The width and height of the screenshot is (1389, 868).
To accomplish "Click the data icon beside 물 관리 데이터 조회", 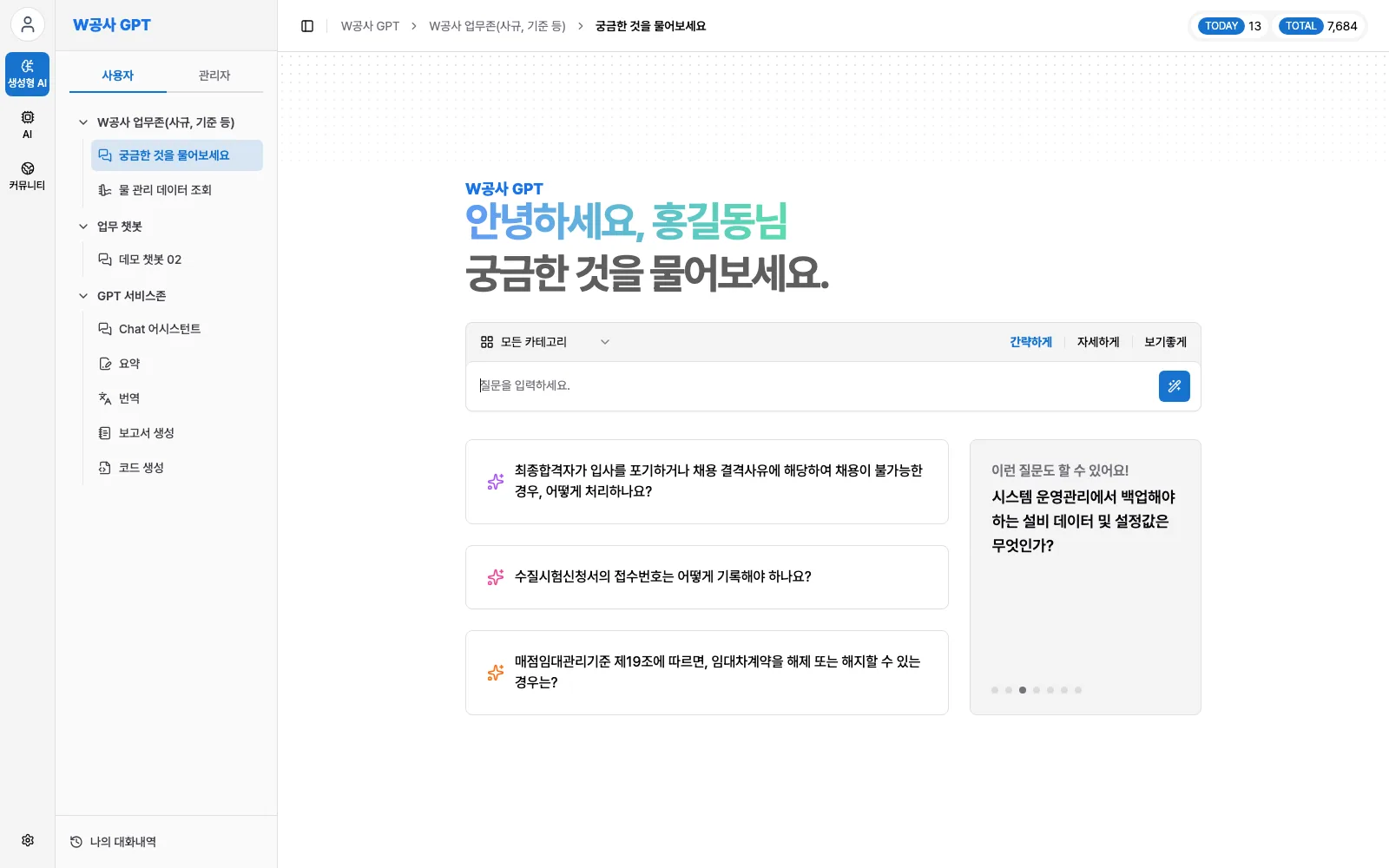I will [x=105, y=190].
